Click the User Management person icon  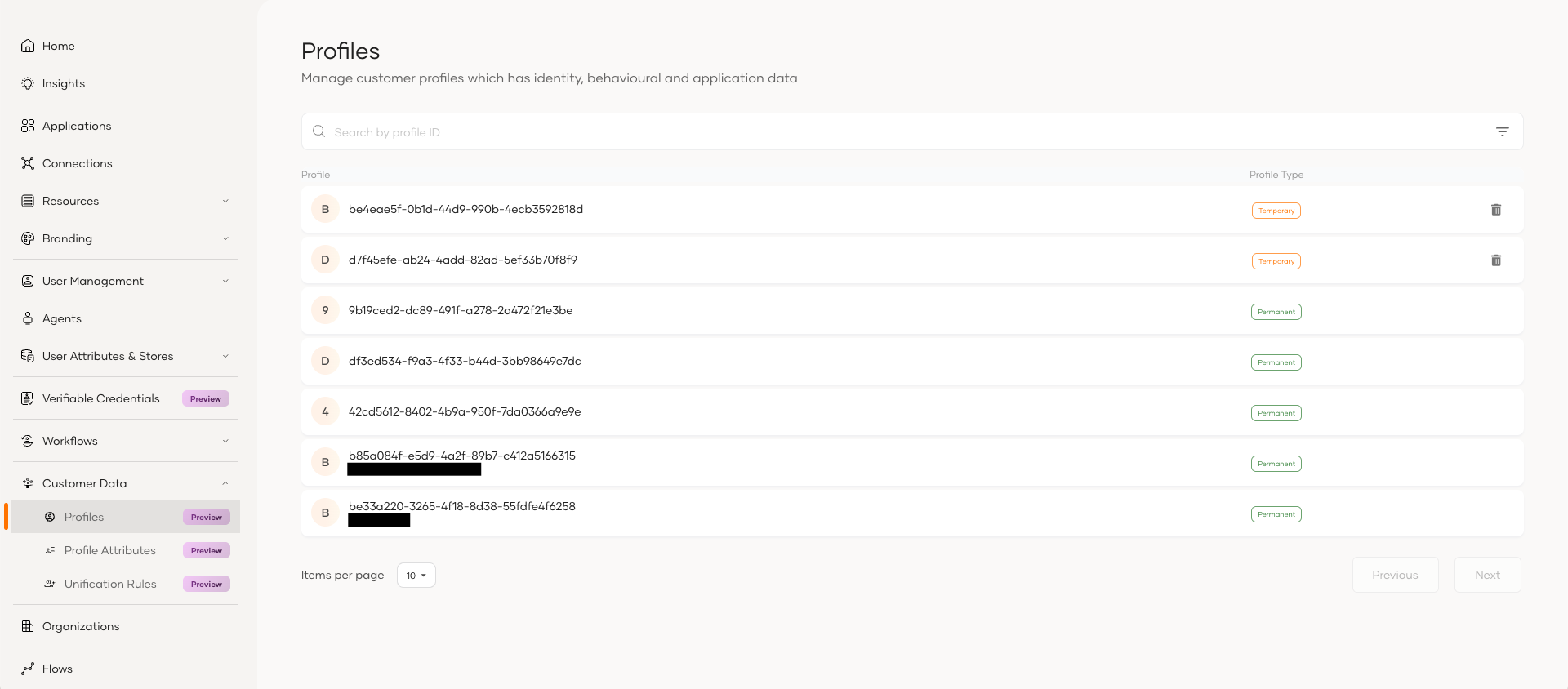[28, 281]
